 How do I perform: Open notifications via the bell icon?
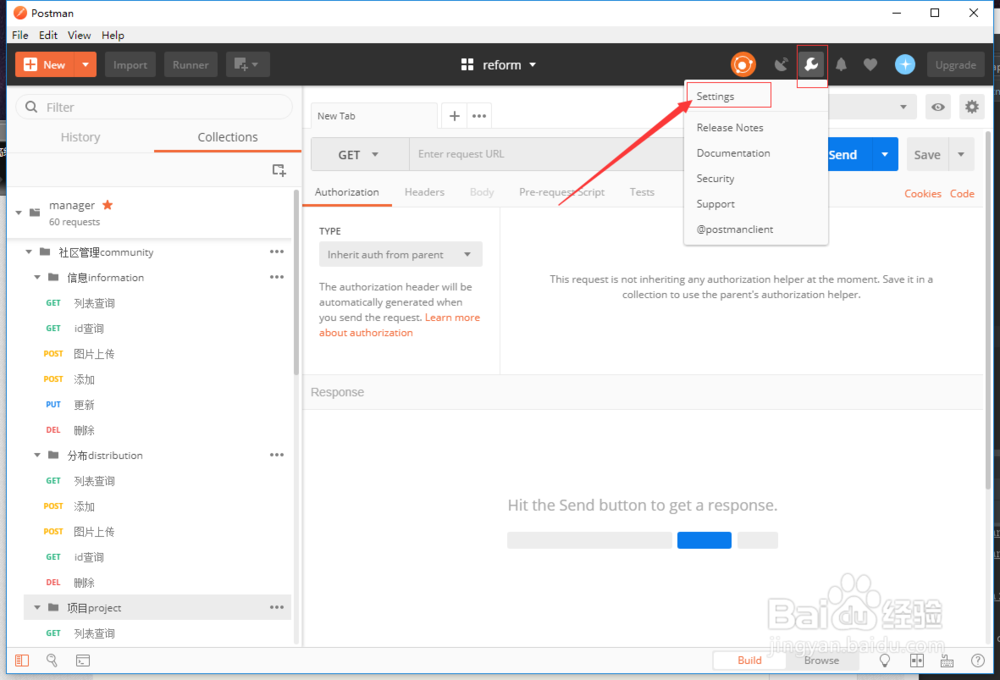pyautogui.click(x=841, y=64)
